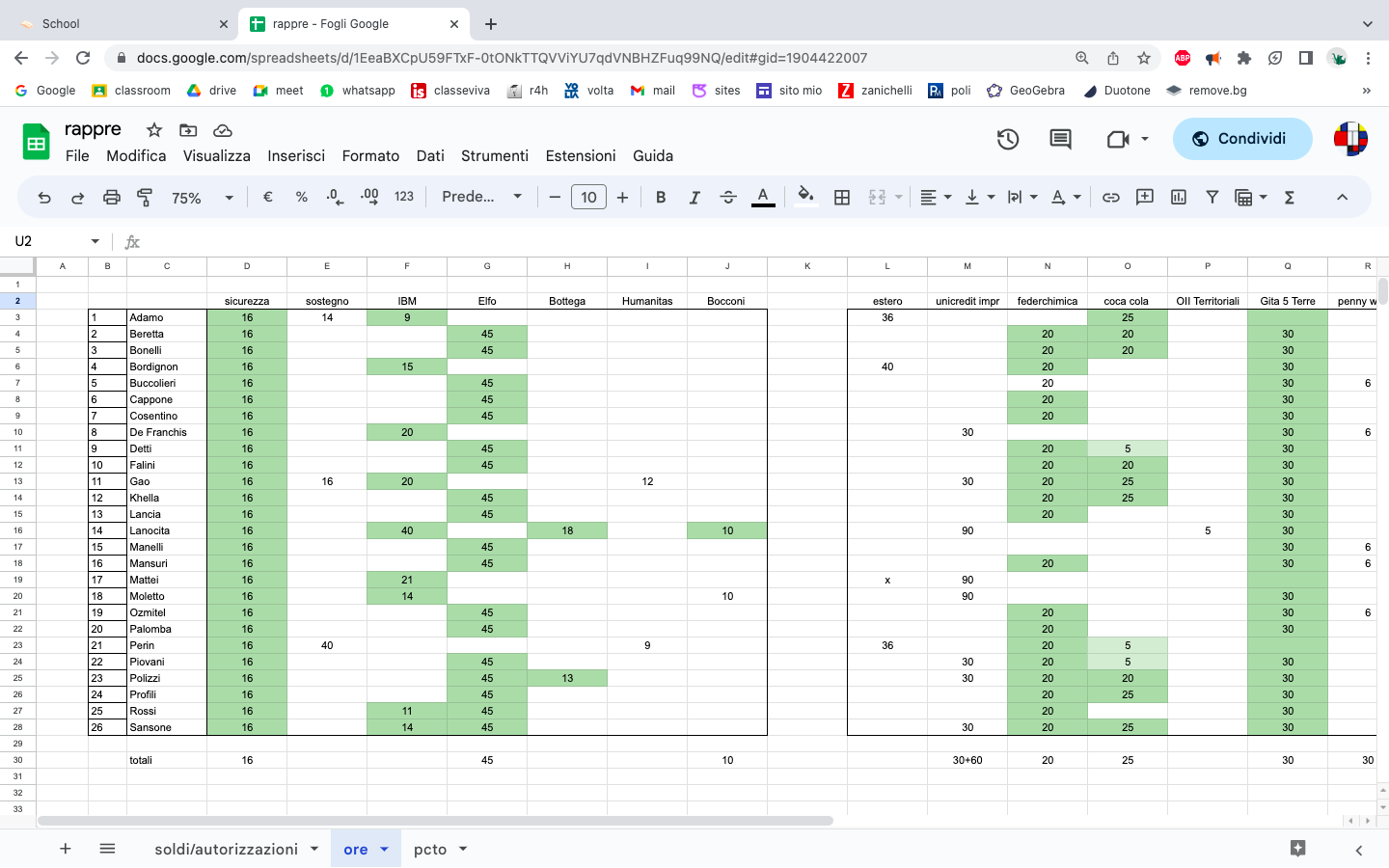Viewport: 1389px width, 868px height.
Task: Open the Name Box dropdown arrow
Action: (95, 241)
